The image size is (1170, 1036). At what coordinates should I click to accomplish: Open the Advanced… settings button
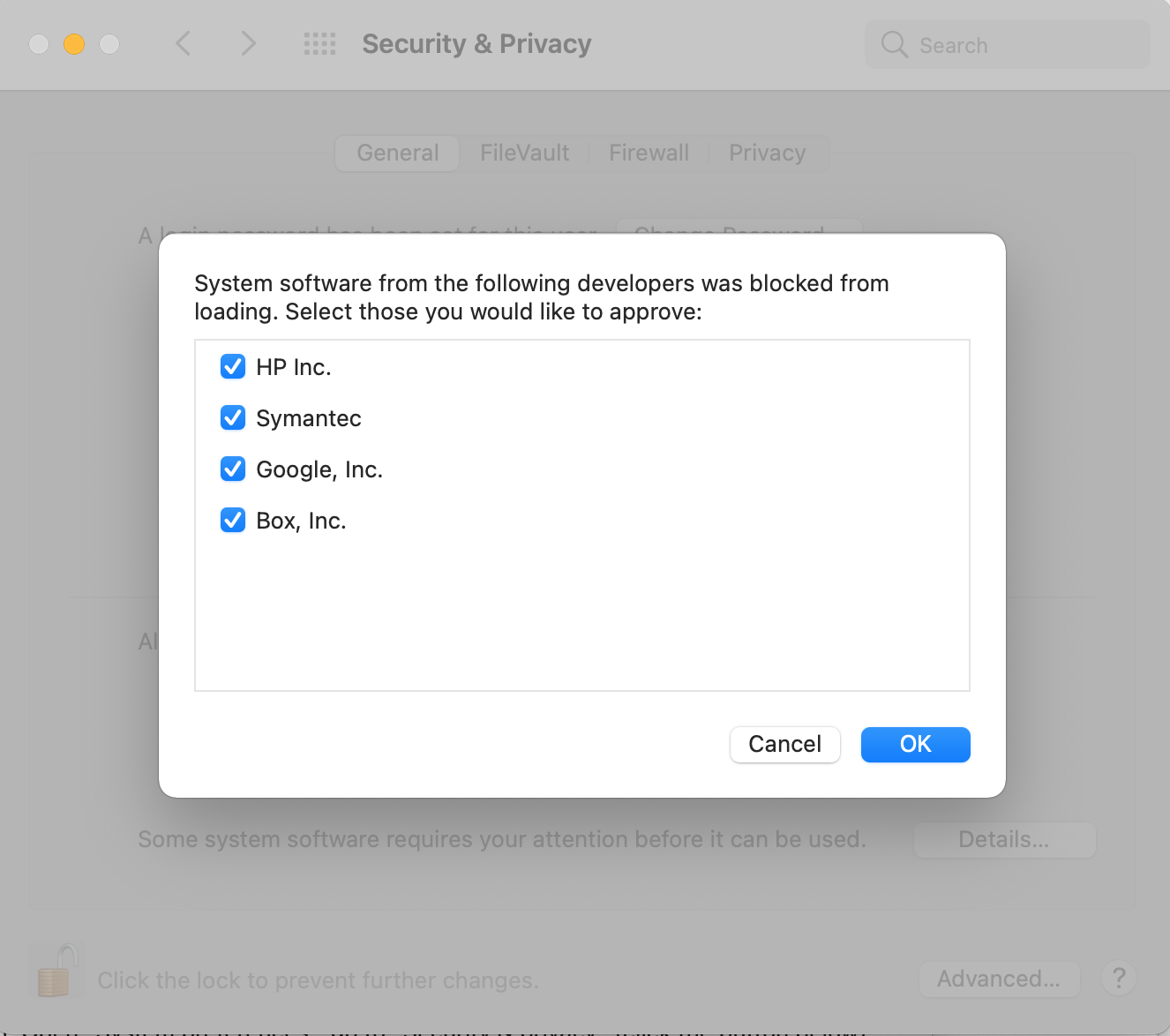click(998, 979)
